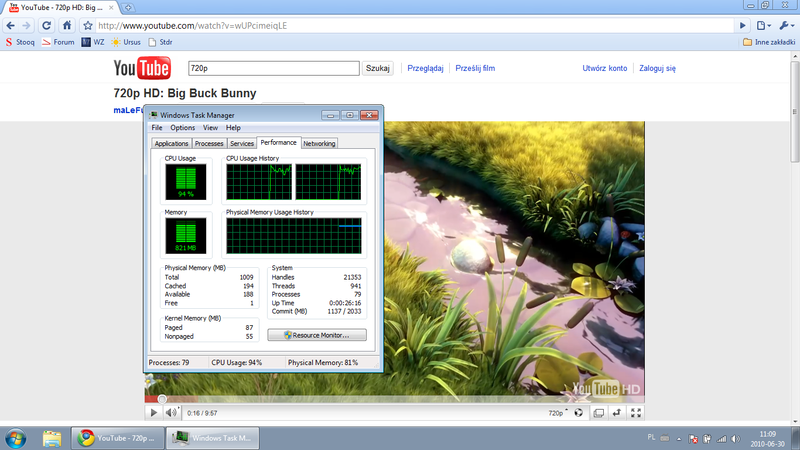Click the Resource Monitor button
The height and width of the screenshot is (450, 800).
click(x=317, y=335)
